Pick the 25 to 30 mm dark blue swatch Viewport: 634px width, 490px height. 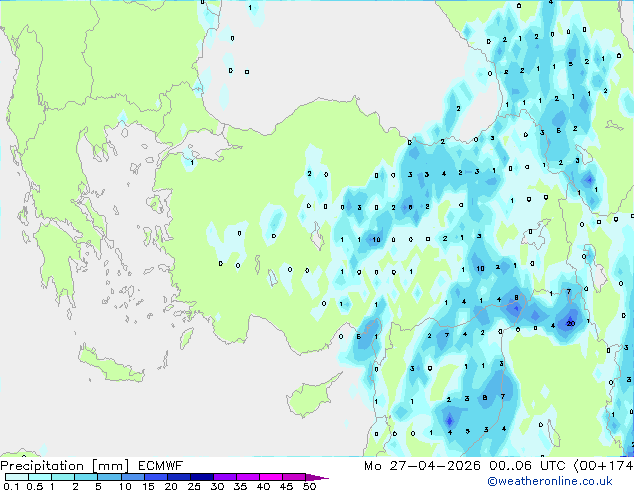tap(202, 477)
